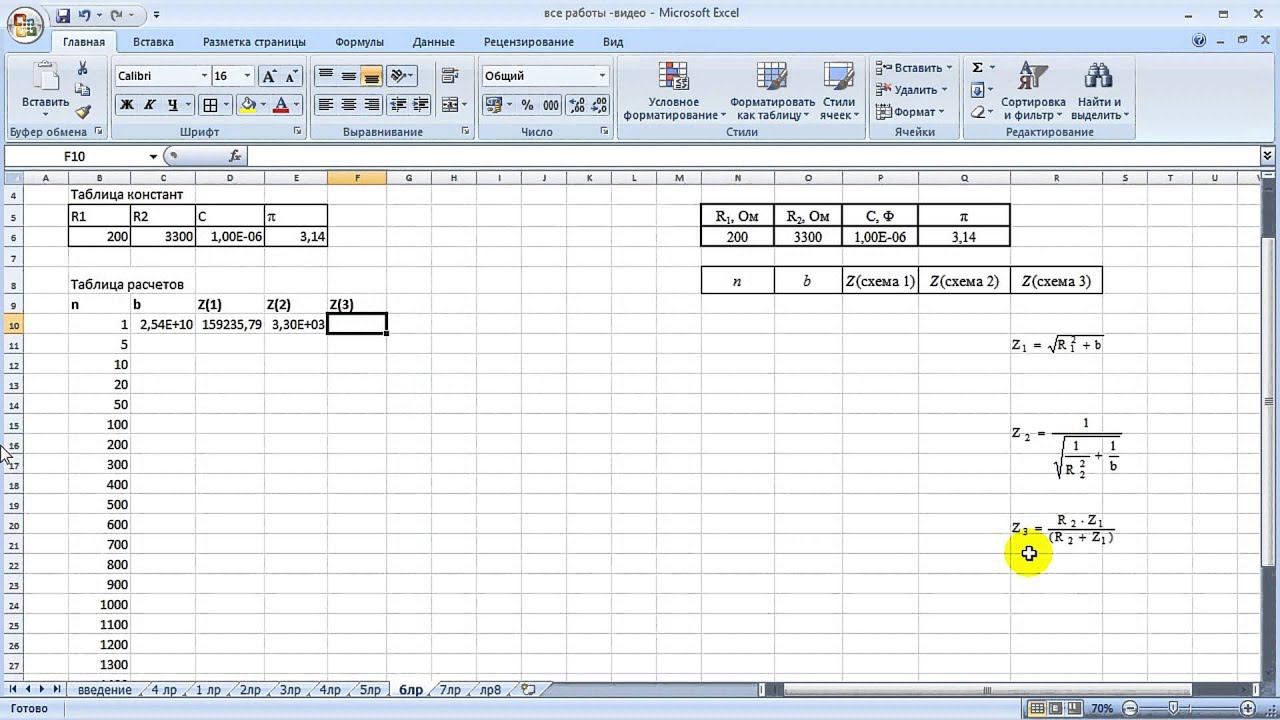
Task: Apply accounting currency format icon
Action: (492, 105)
